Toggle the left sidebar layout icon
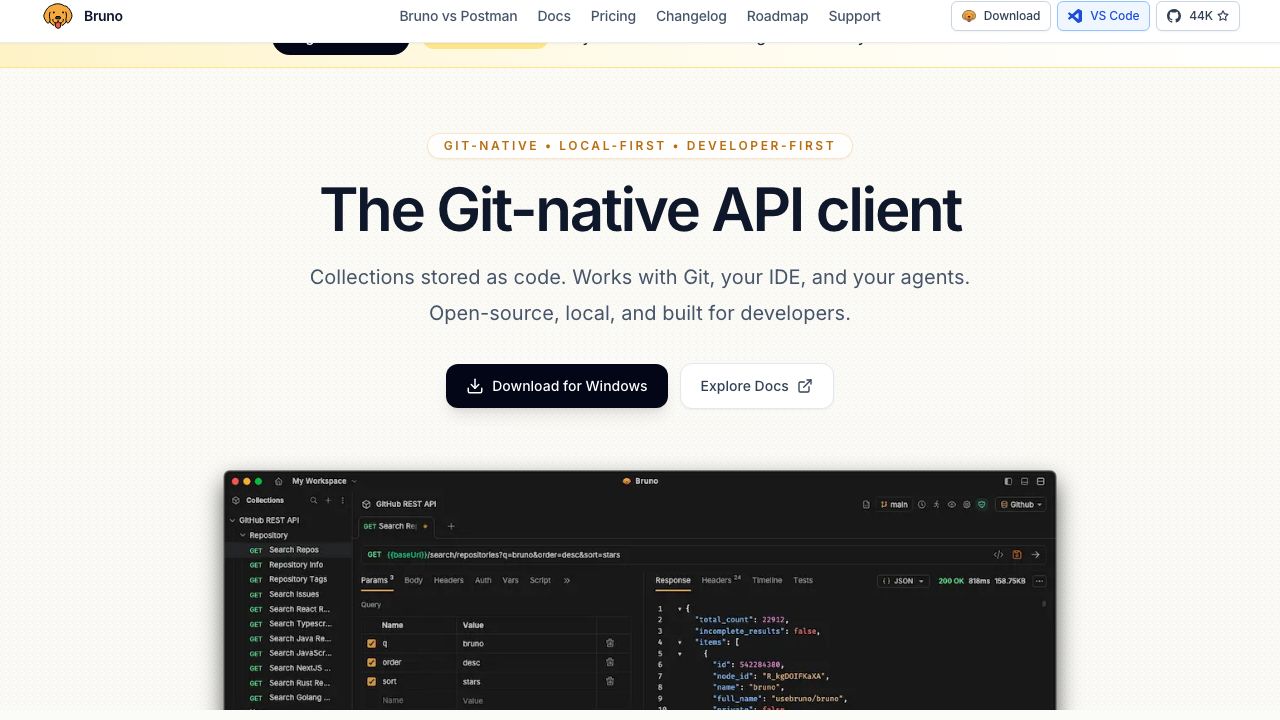Screen dimensions: 1280x720 pyautogui.click(x=1008, y=481)
